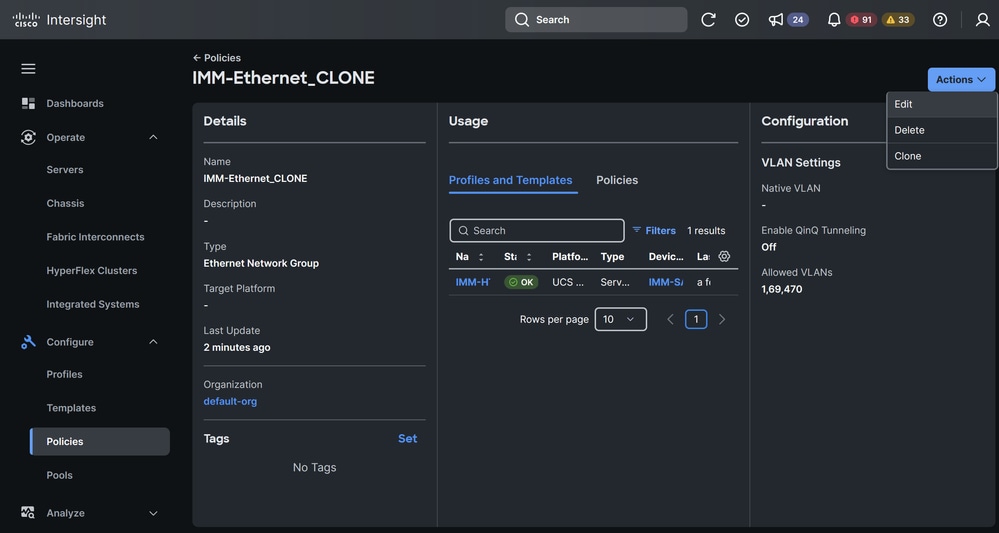Open Templates under Configure
This screenshot has height=533, width=999.
(x=71, y=408)
